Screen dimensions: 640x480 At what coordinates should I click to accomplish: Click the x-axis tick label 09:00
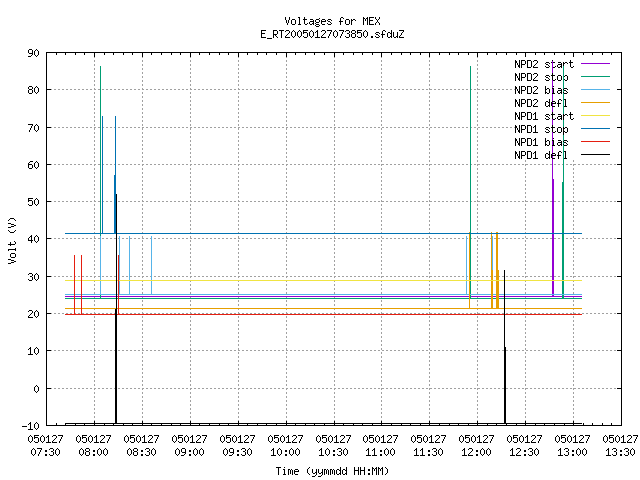[189, 452]
